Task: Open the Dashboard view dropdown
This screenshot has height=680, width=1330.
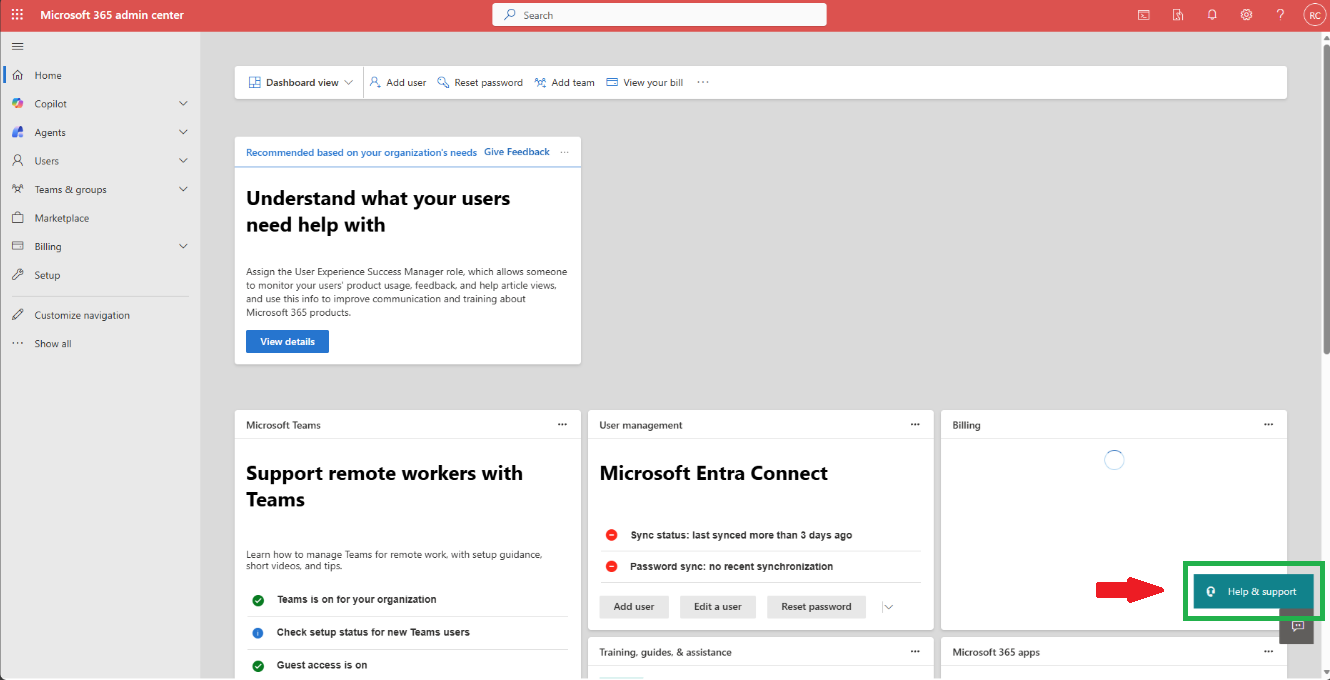Action: (300, 83)
